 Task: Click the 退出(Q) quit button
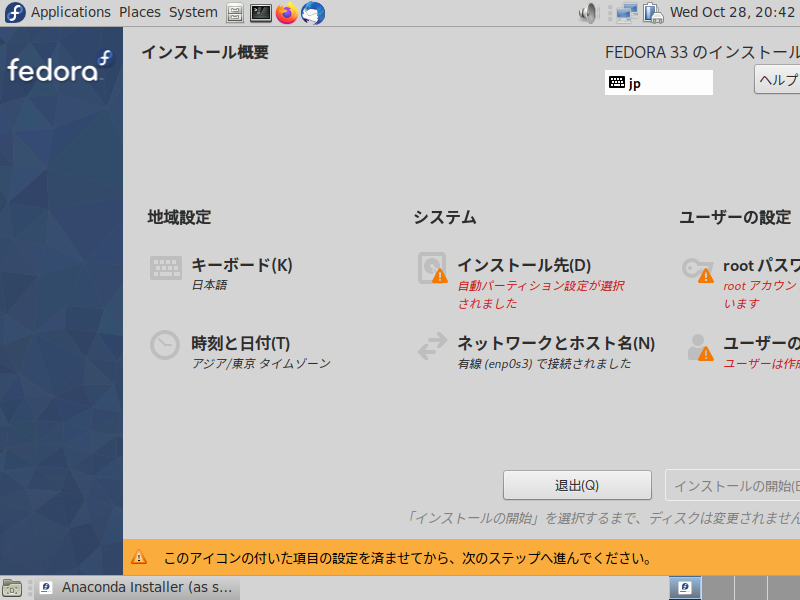point(577,485)
